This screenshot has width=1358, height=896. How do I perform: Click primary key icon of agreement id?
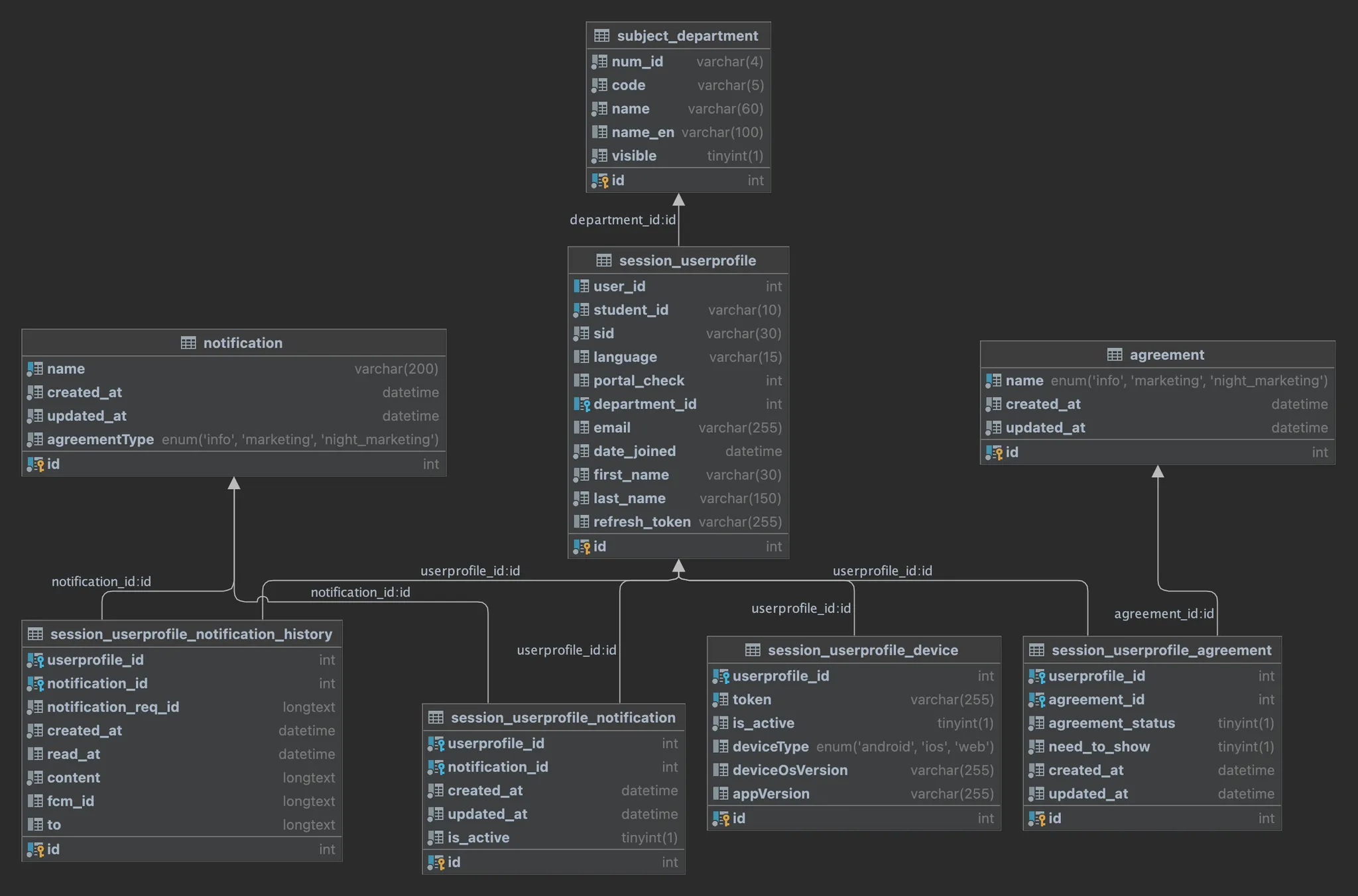coord(993,453)
